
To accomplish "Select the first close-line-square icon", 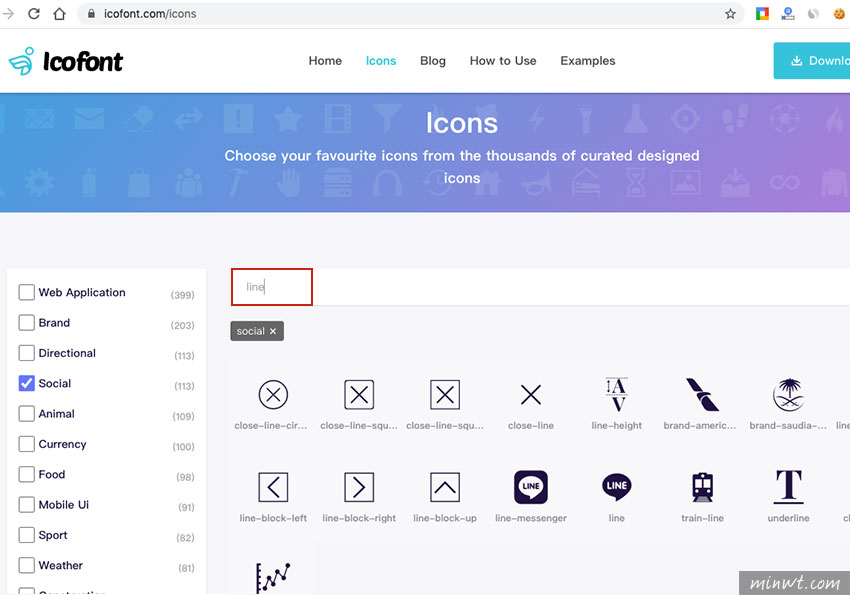I will pyautogui.click(x=359, y=394).
